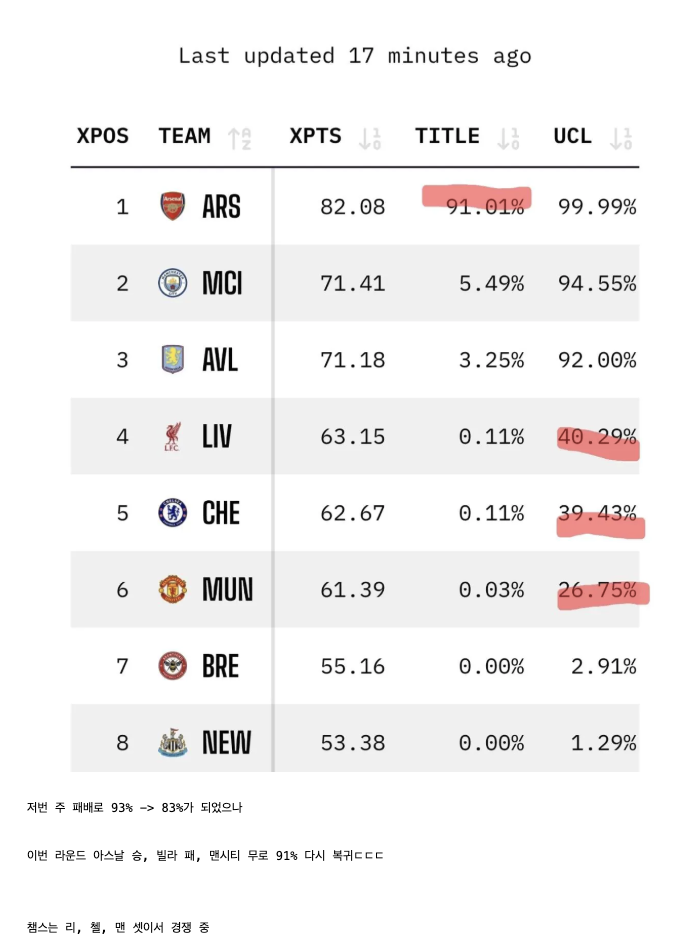Click Liverpool's highlighted 40.29% UCL value
Image resolution: width=682 pixels, height=947 pixels.
coord(597,437)
